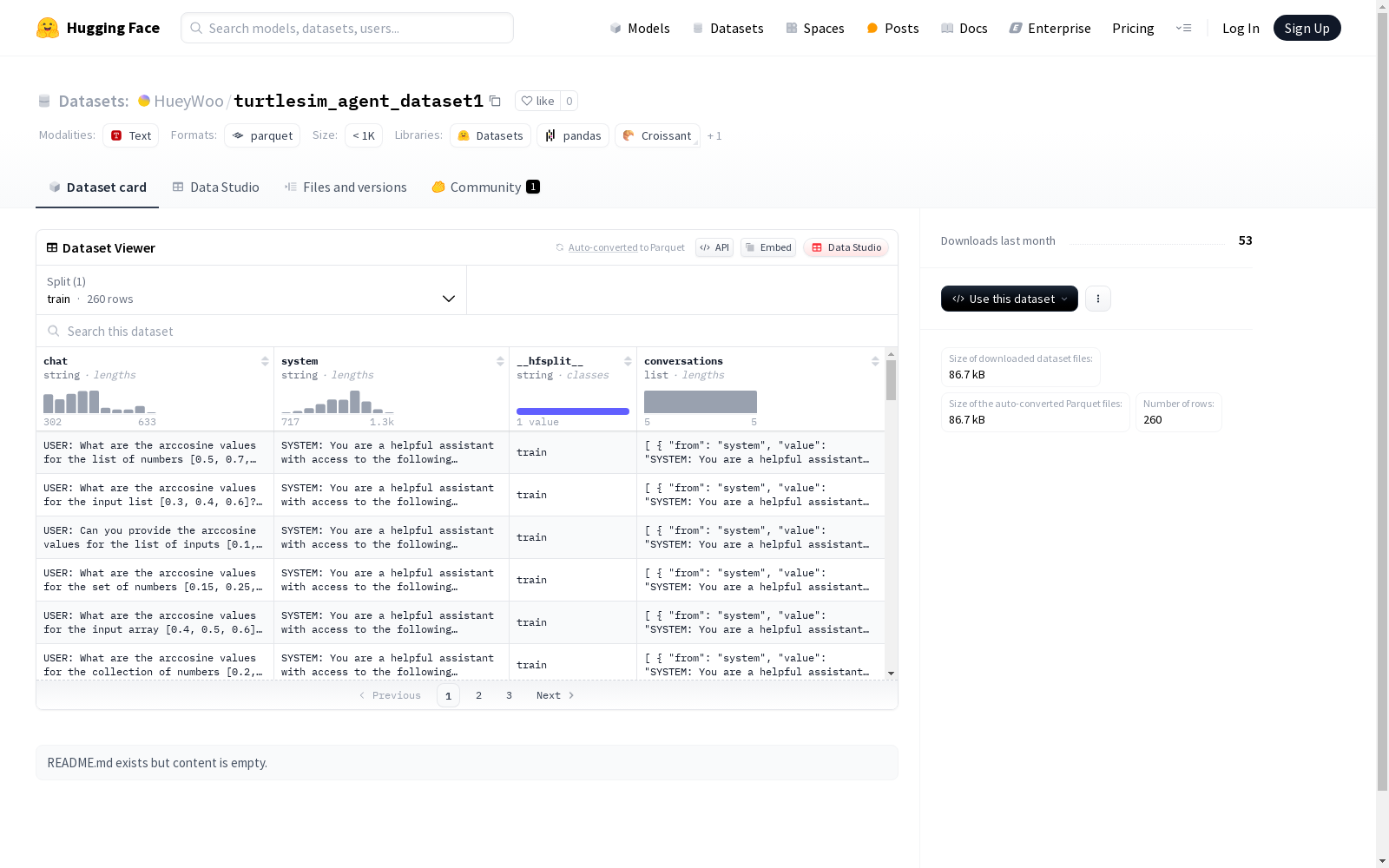This screenshot has width=1389, height=868.
Task: Sort the system column
Action: [x=500, y=361]
